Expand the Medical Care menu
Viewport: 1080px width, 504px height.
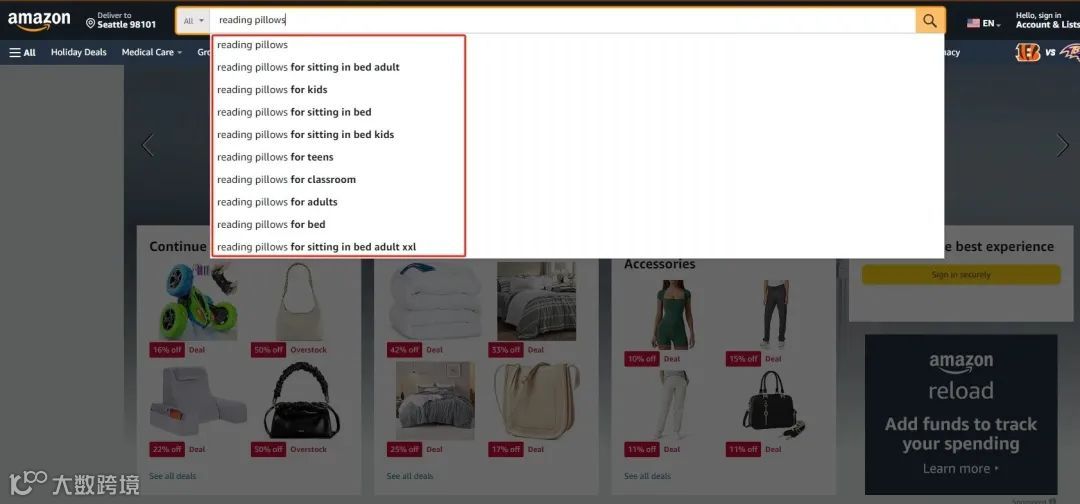[152, 52]
